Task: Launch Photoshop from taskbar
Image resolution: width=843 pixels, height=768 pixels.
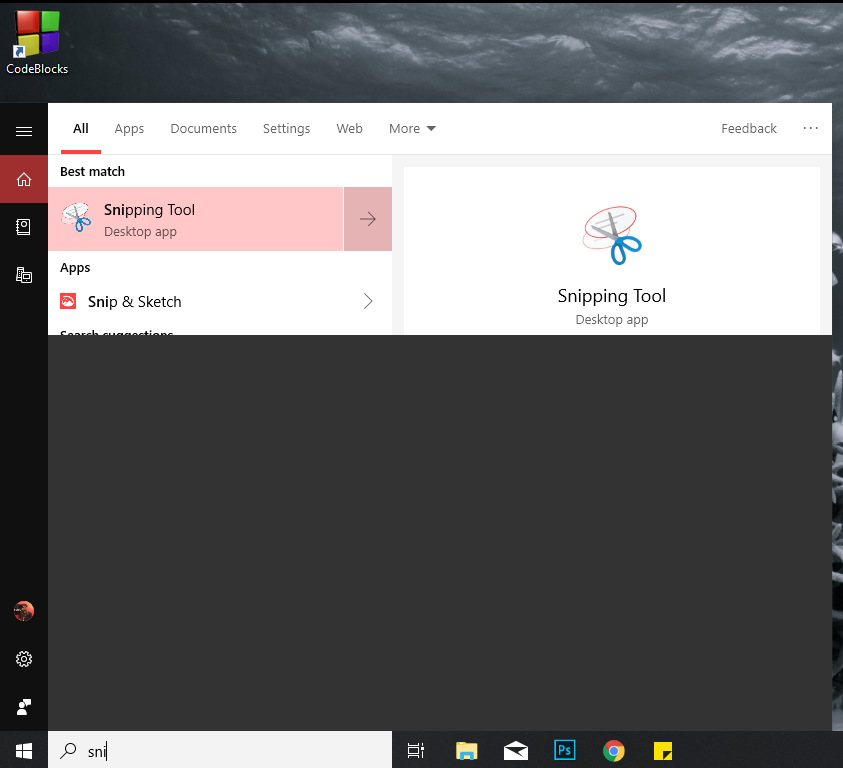Action: click(565, 750)
